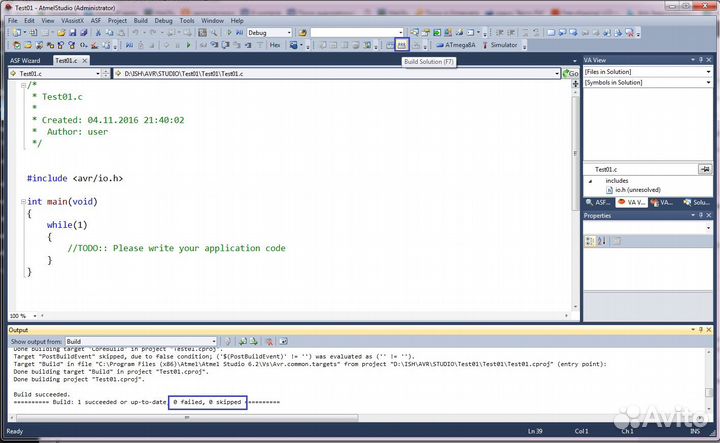This screenshot has height=443, width=720.
Task: Click Categorized icon in Properties panel
Action: (590, 241)
